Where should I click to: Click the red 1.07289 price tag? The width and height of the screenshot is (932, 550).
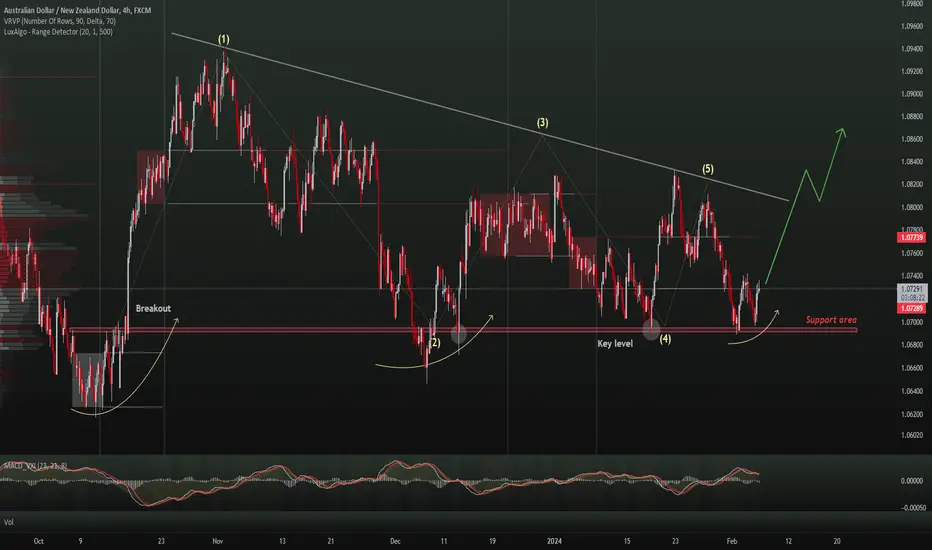[x=911, y=308]
